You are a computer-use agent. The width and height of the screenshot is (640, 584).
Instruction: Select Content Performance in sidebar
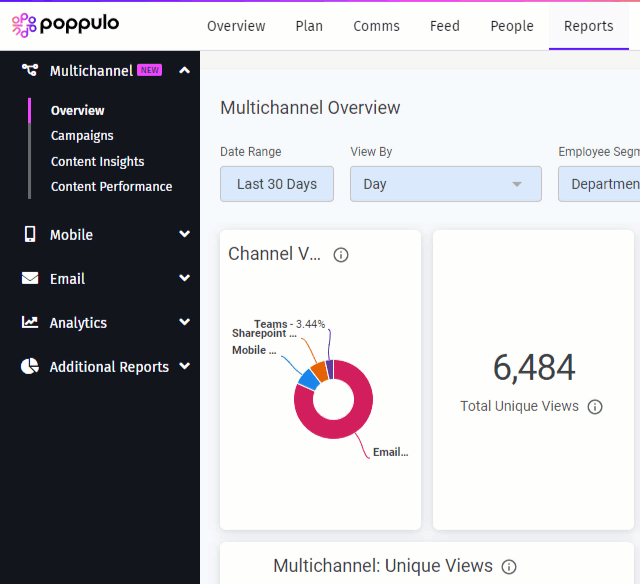click(111, 186)
